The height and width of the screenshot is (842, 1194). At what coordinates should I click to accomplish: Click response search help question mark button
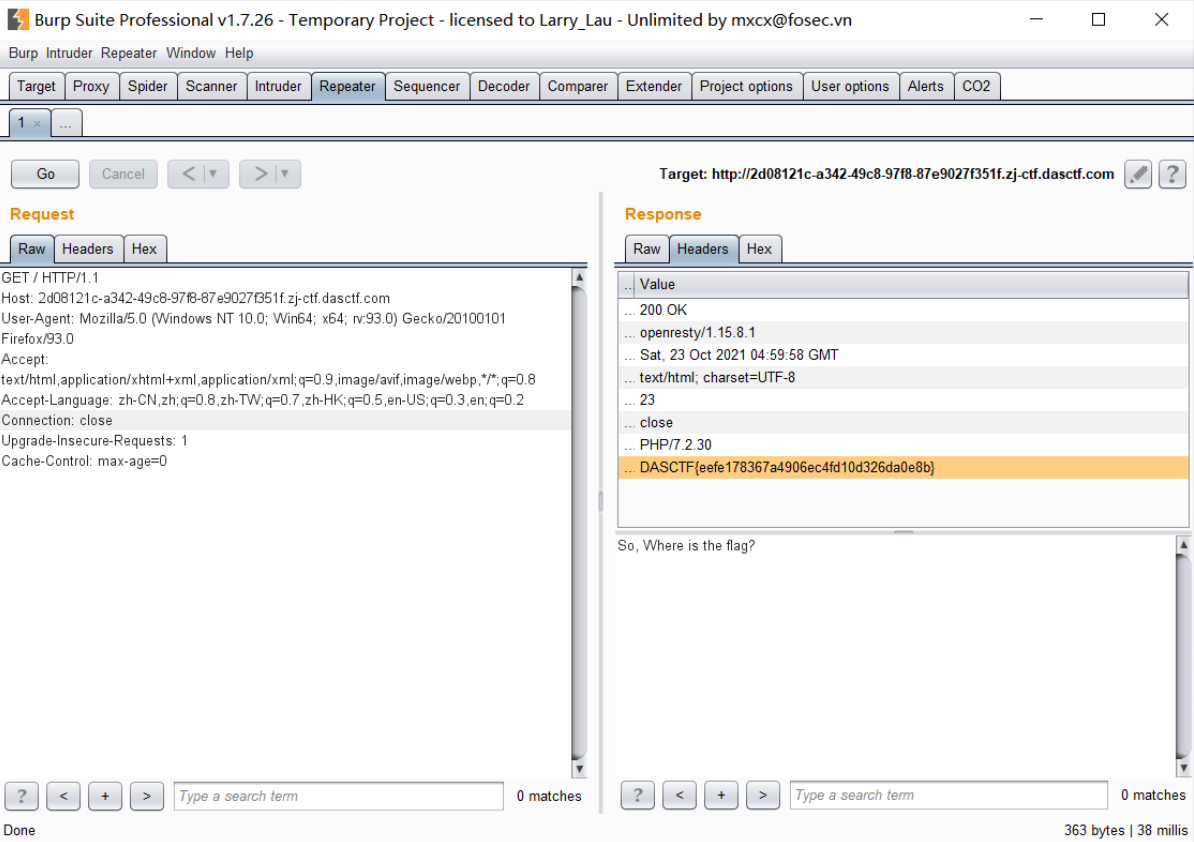coord(637,796)
